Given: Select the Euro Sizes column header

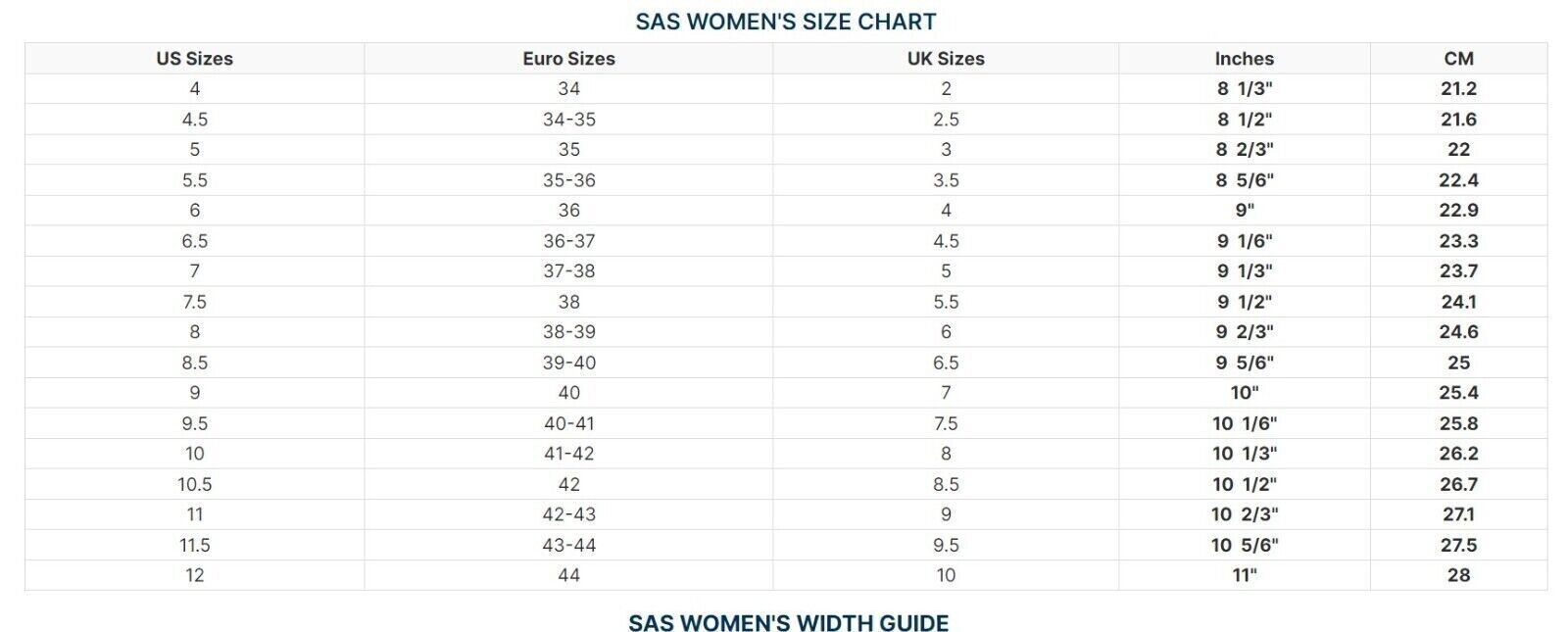Looking at the screenshot, I should coord(568,59).
